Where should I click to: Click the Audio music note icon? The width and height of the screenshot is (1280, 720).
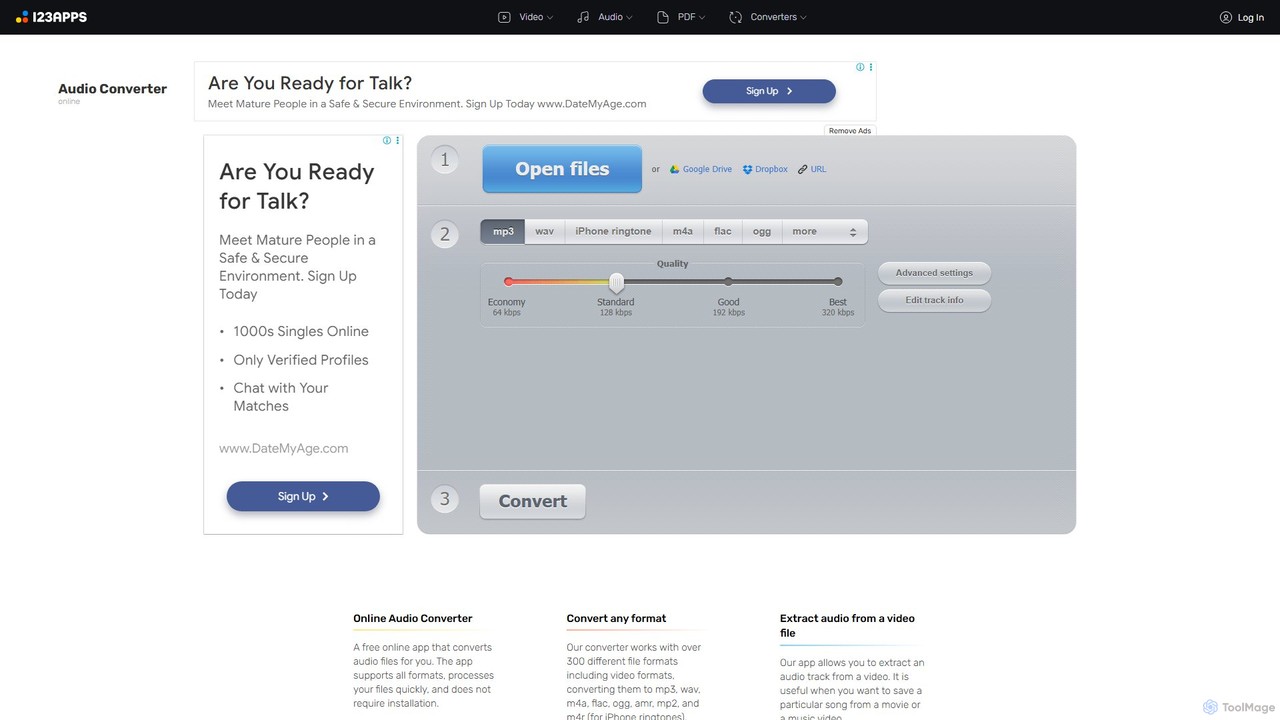click(583, 17)
